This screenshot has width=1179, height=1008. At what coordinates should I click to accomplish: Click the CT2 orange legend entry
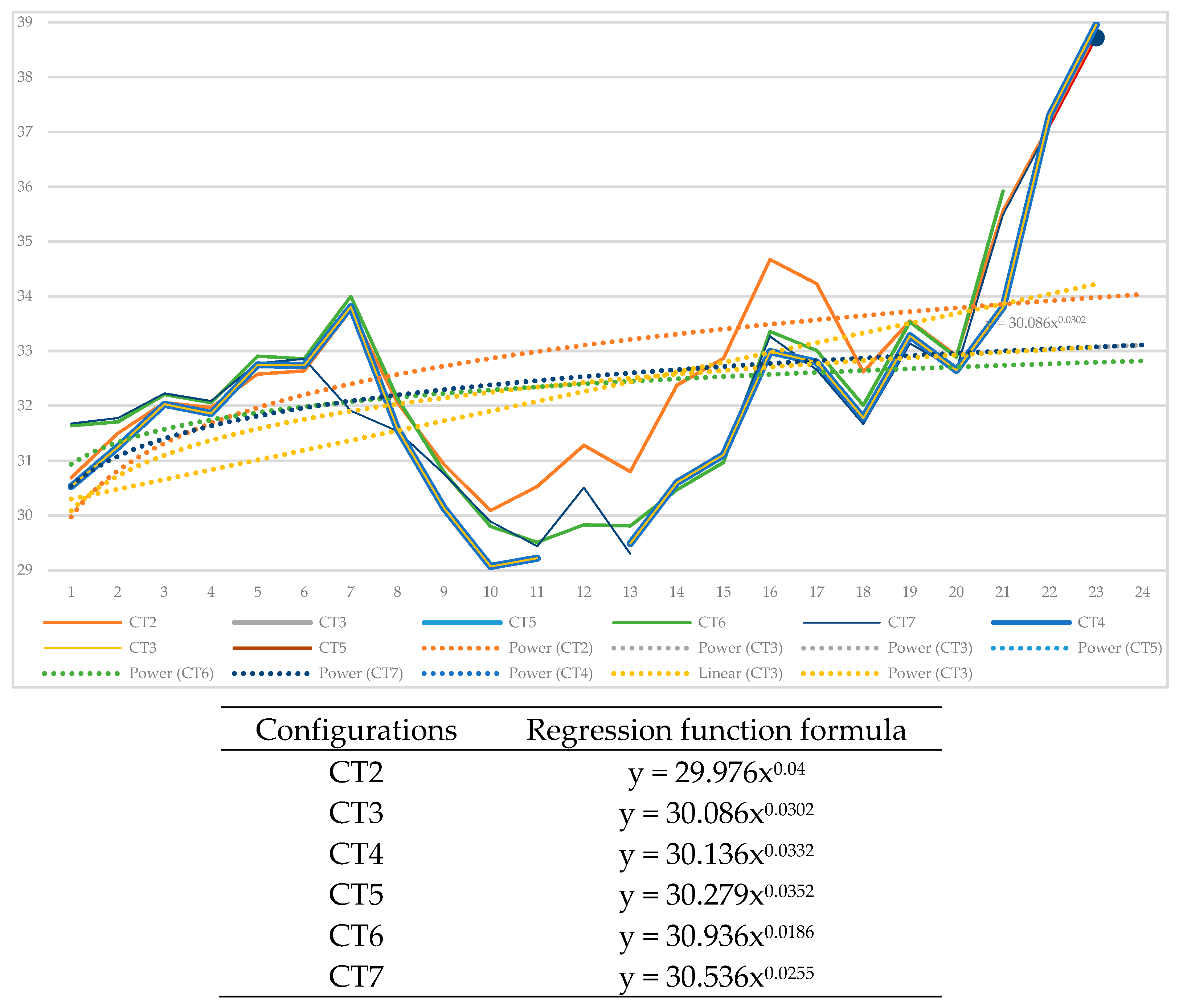coord(142,622)
